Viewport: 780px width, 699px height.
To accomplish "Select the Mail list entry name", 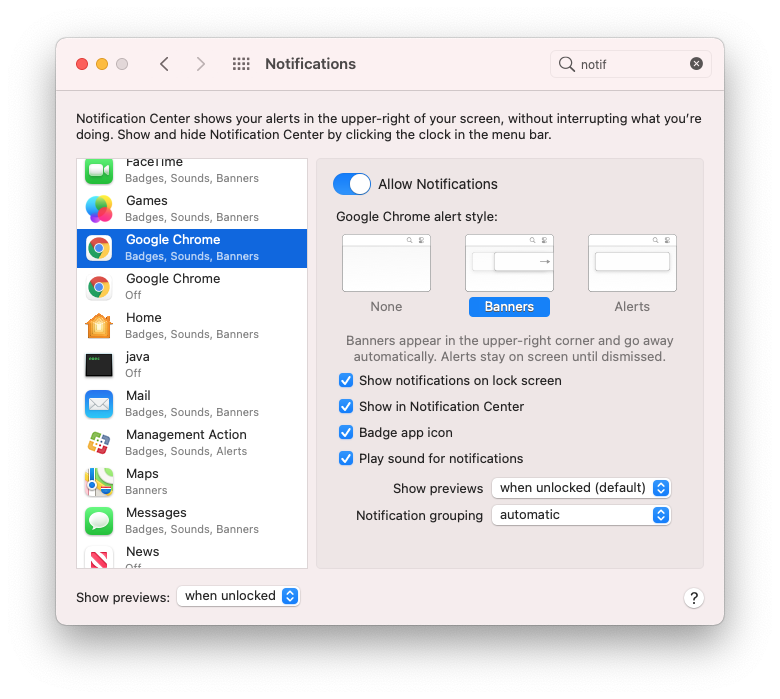I will pyautogui.click(x=138, y=396).
